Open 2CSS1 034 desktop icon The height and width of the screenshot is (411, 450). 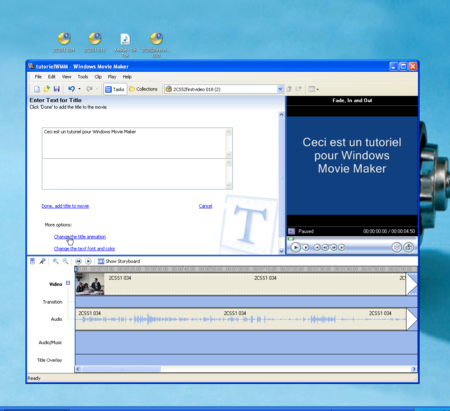pyautogui.click(x=64, y=42)
